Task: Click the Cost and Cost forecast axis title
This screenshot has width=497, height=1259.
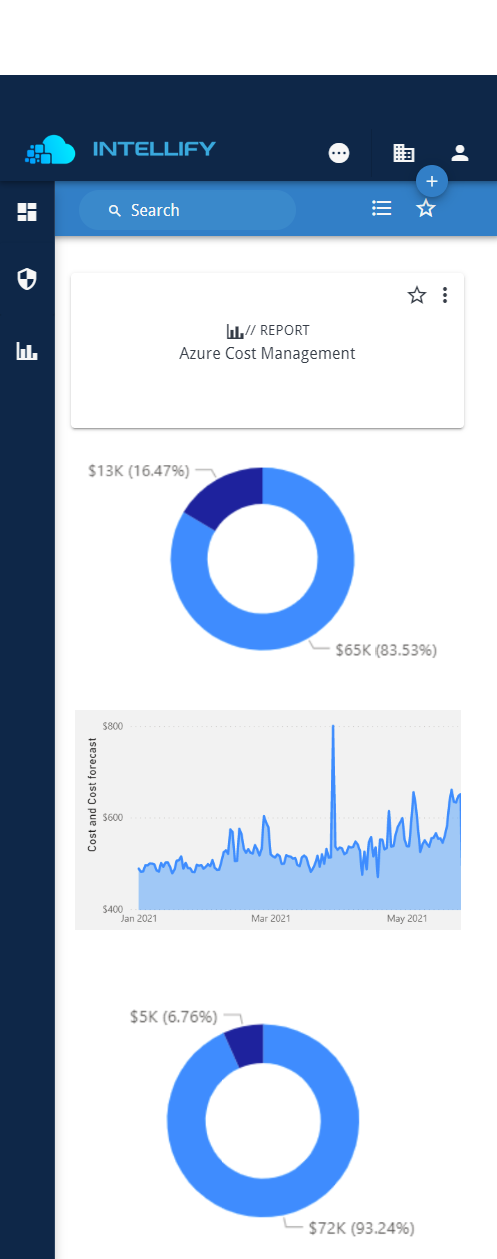Action: pos(92,795)
